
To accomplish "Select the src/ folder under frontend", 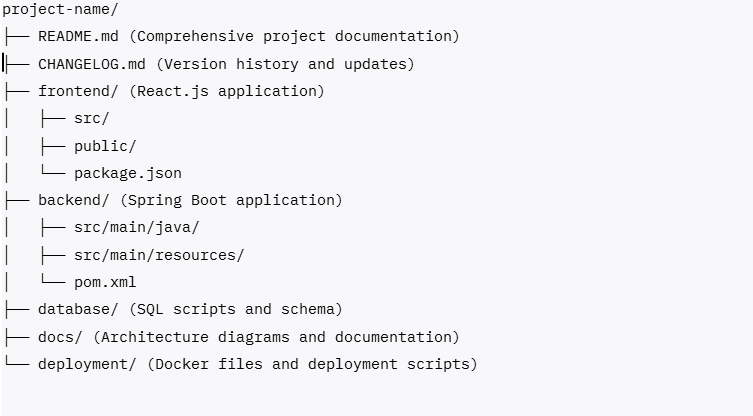I will [x=92, y=118].
